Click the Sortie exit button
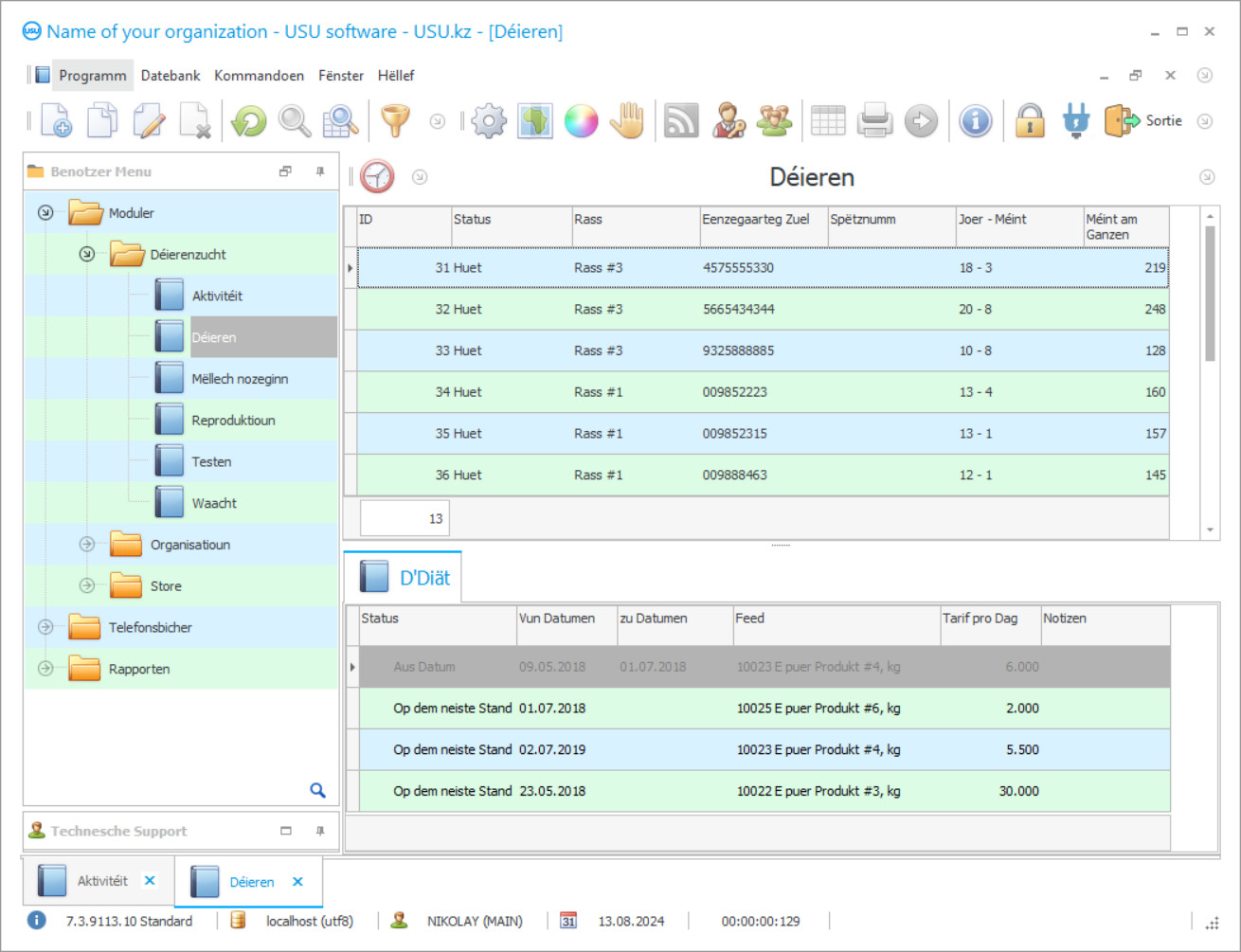This screenshot has width=1241, height=952. tap(1144, 121)
